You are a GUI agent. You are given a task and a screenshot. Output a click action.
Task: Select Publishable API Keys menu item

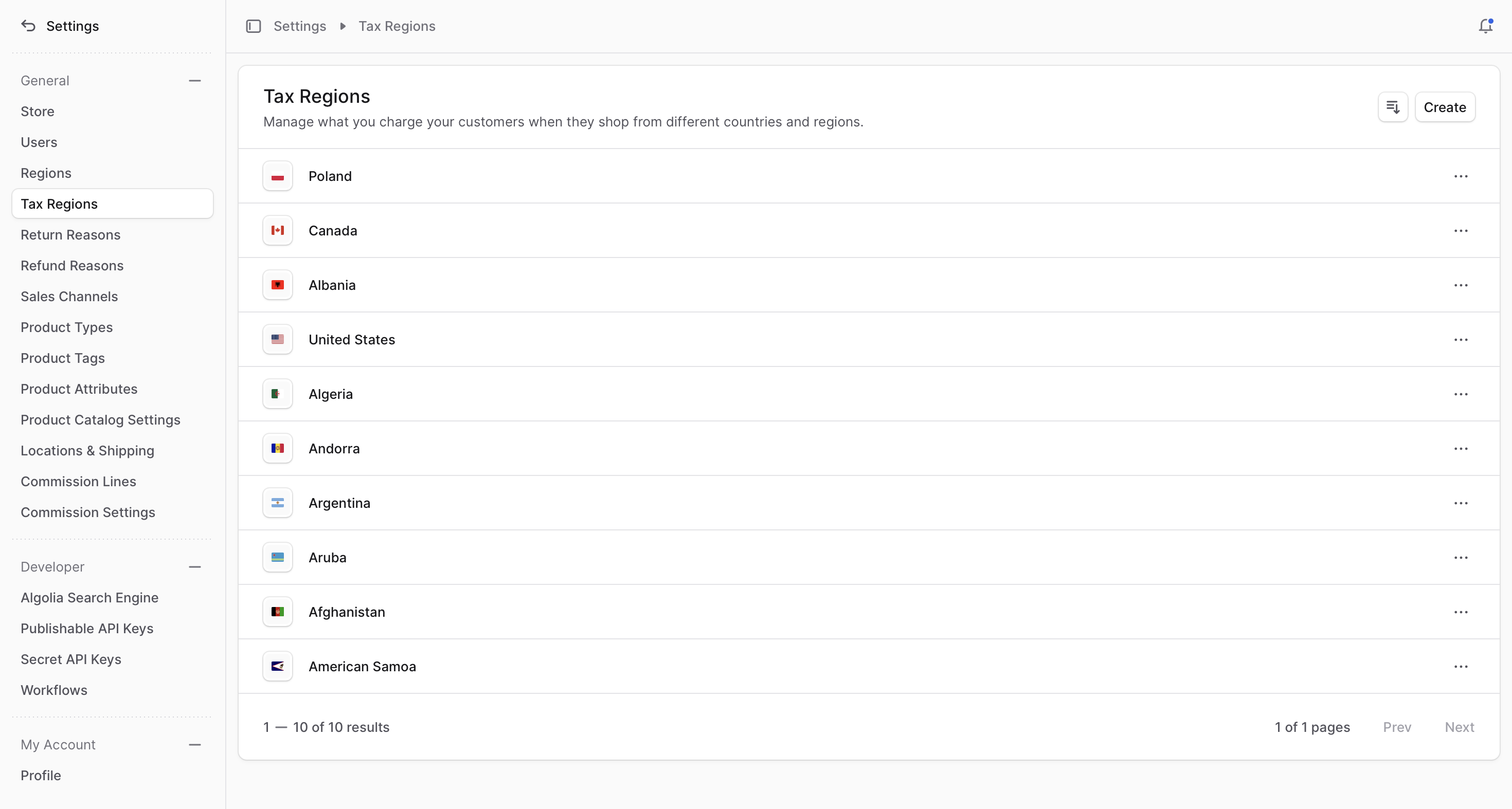(x=87, y=629)
